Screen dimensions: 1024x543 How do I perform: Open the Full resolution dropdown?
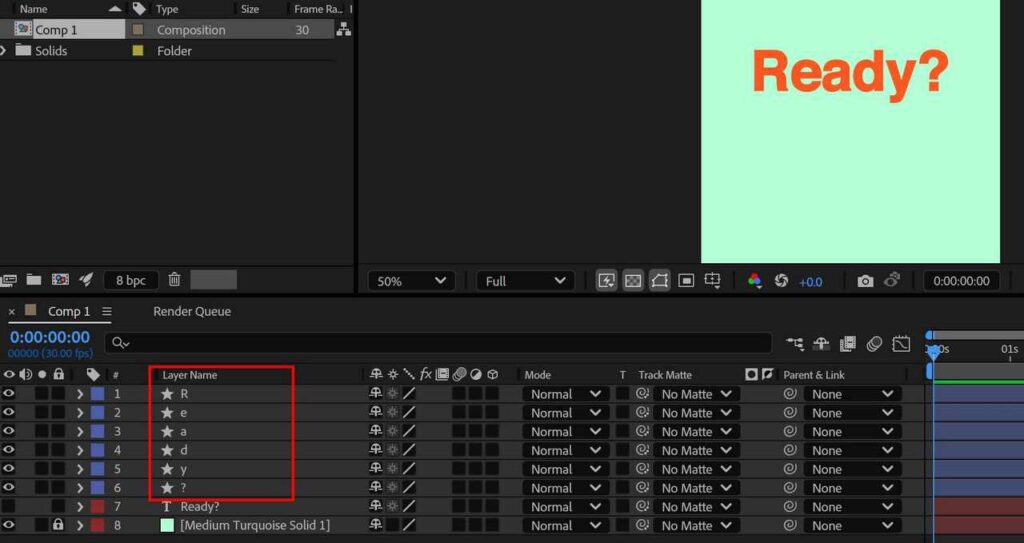(x=524, y=281)
